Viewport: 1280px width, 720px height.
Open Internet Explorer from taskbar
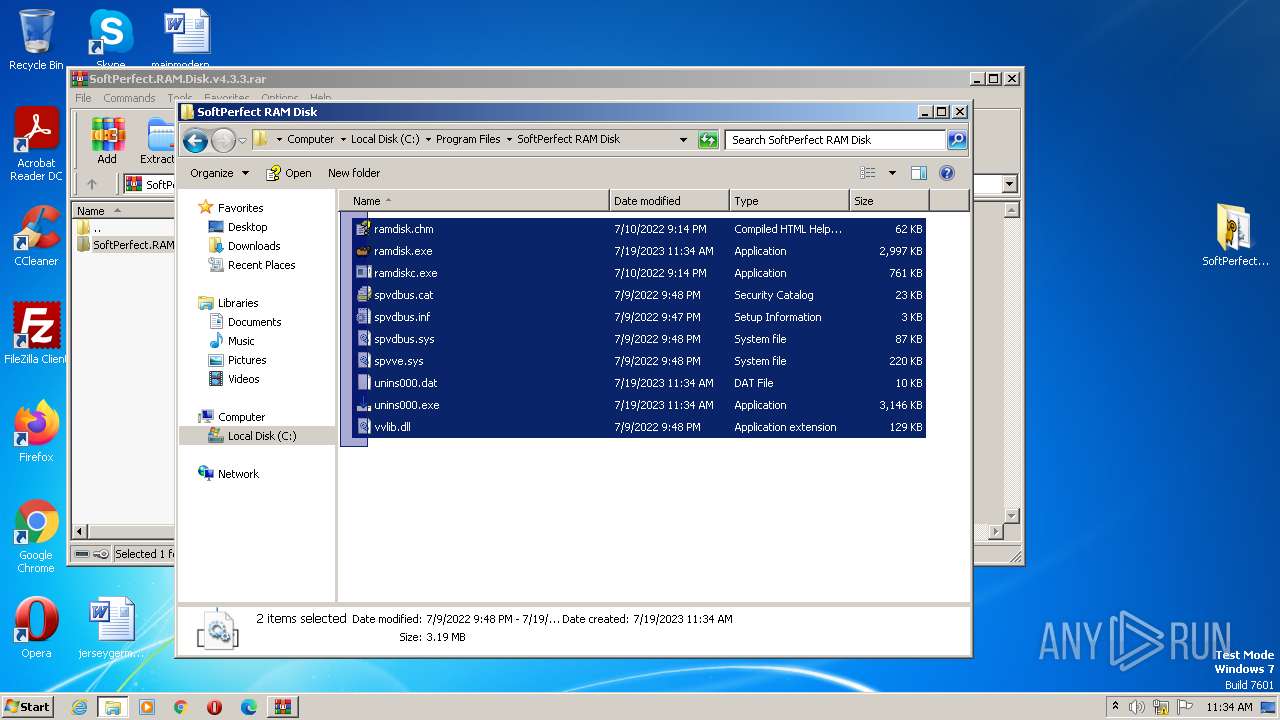(x=79, y=707)
